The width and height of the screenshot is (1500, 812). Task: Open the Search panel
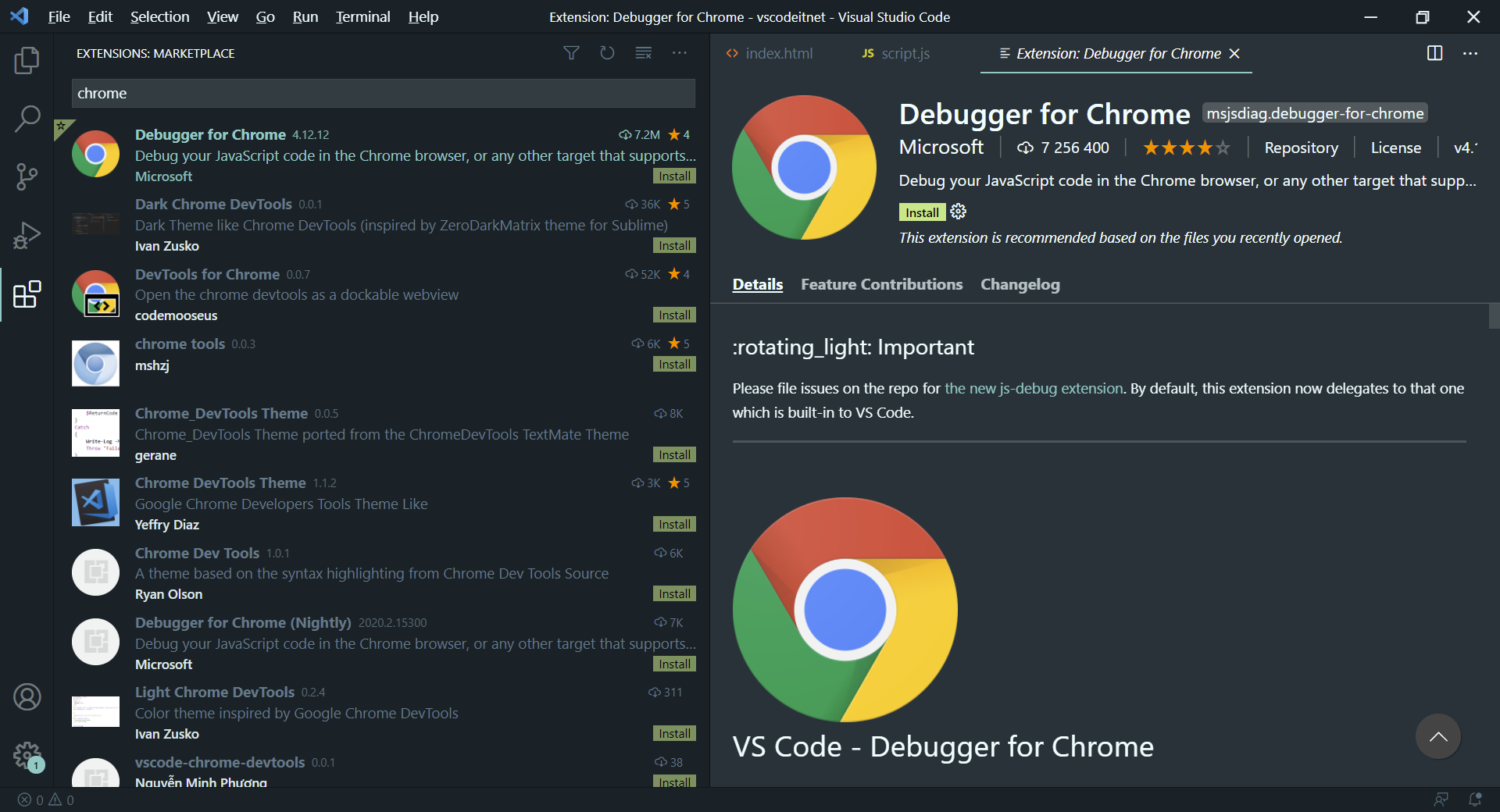[27, 119]
